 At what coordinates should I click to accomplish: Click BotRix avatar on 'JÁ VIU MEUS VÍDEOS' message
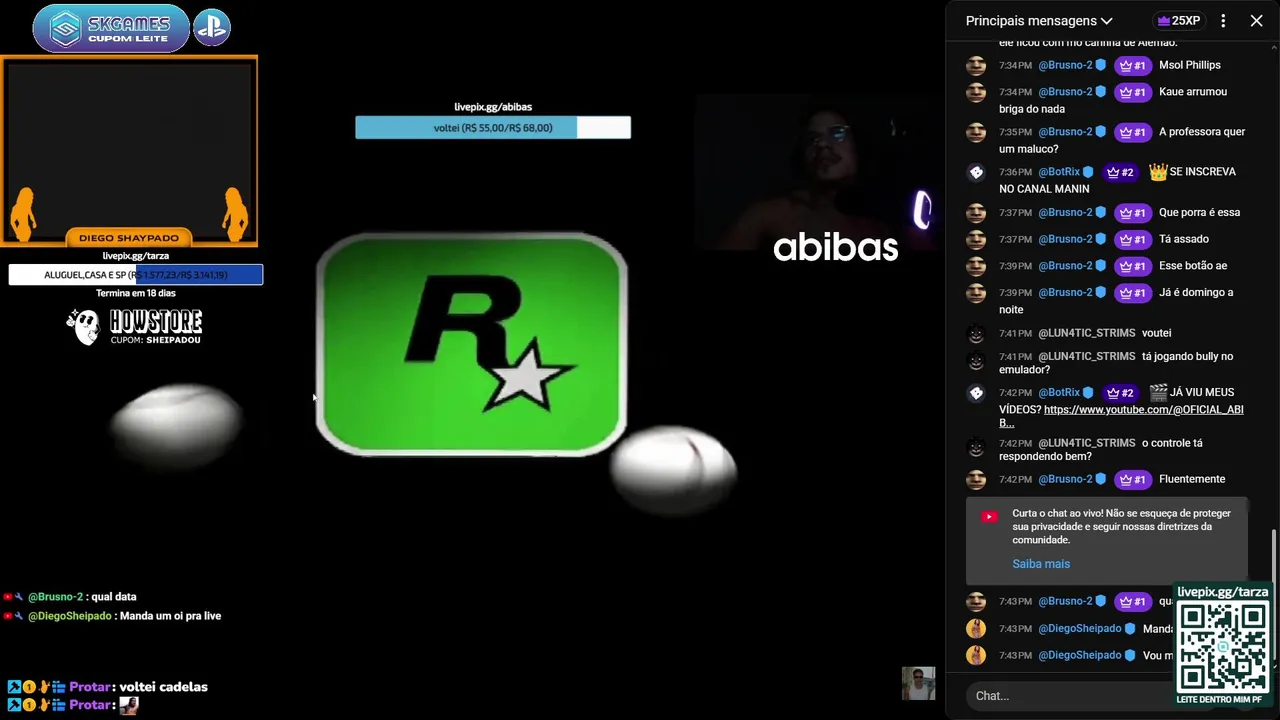(x=976, y=393)
